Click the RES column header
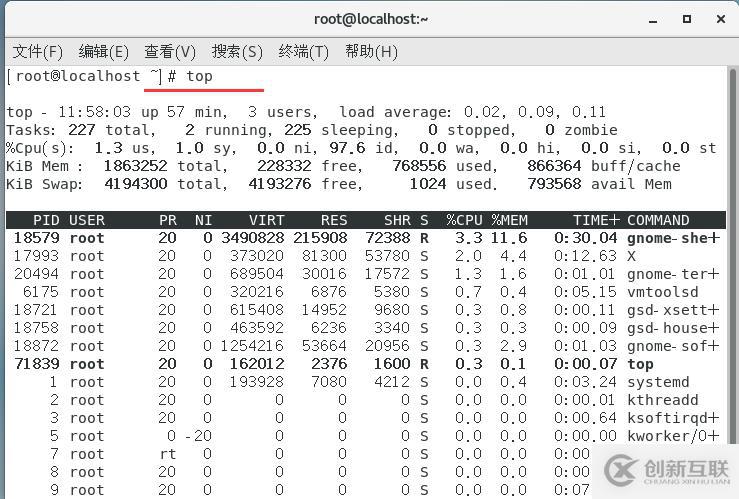The height and width of the screenshot is (499, 739). 334,220
